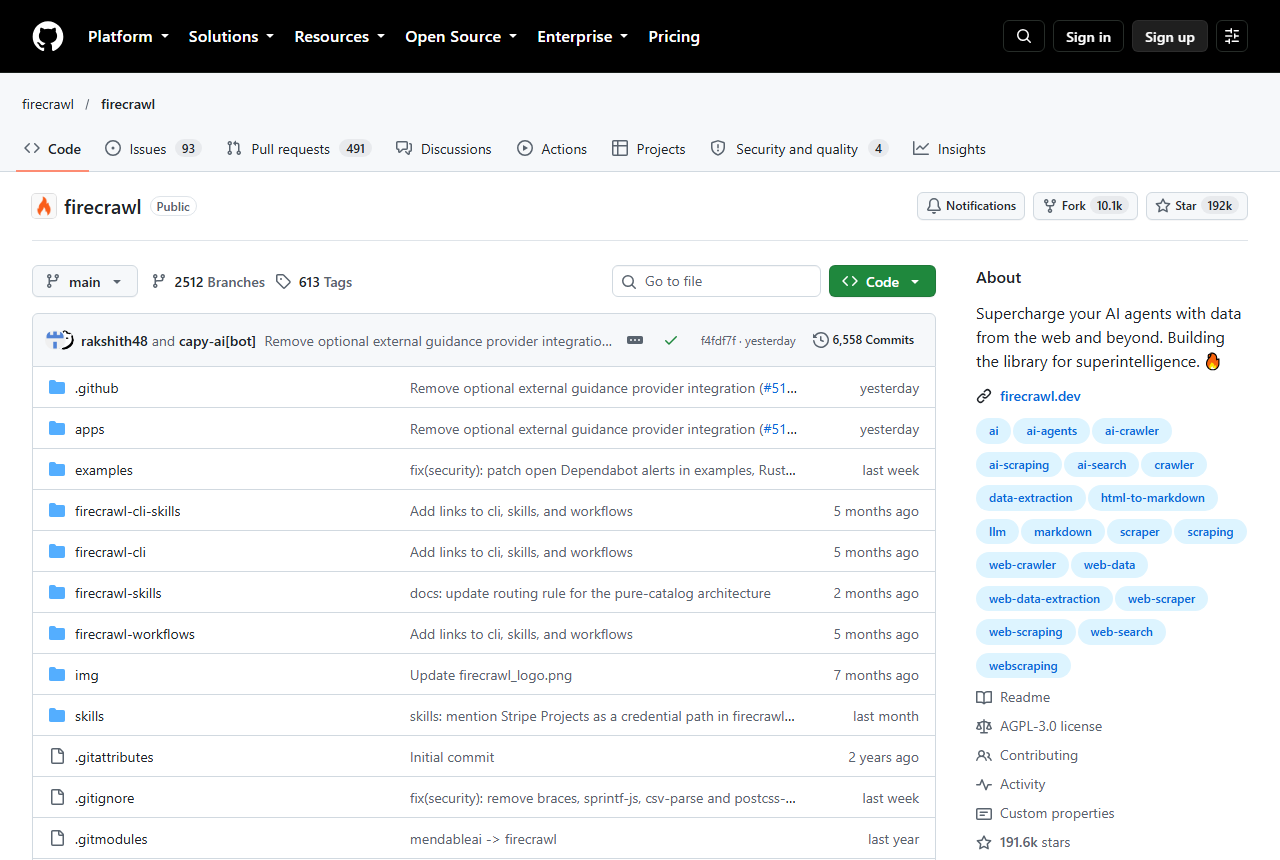This screenshot has width=1280, height=860.
Task: Open the Actions tab
Action: (552, 149)
